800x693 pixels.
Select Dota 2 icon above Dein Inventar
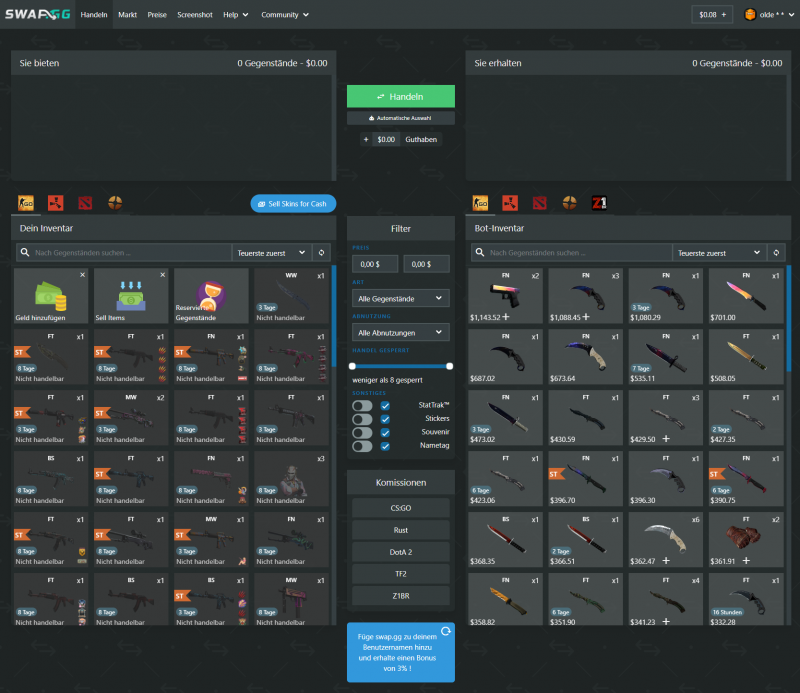point(85,203)
